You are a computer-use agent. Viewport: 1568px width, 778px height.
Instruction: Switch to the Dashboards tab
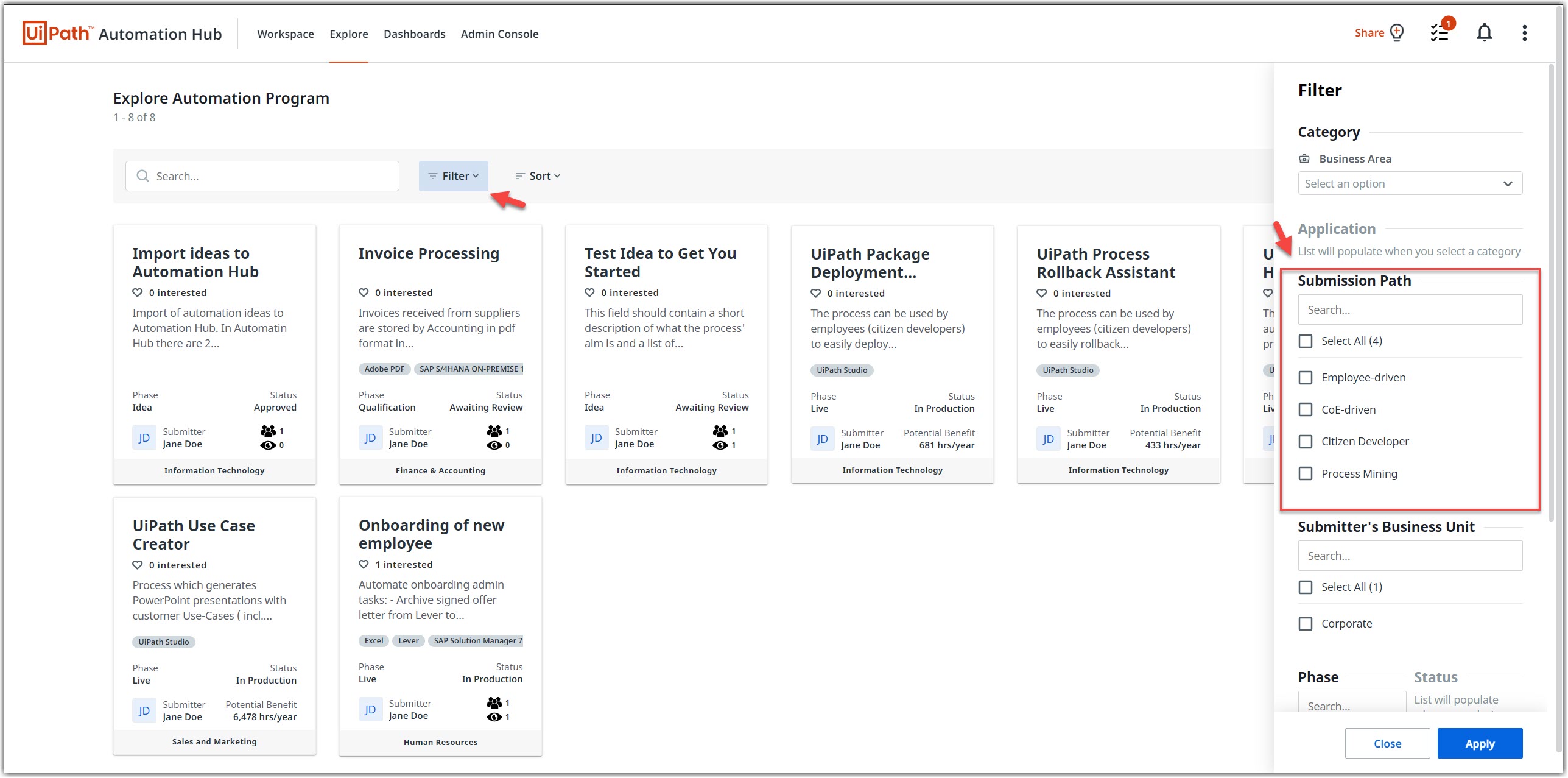coord(414,34)
